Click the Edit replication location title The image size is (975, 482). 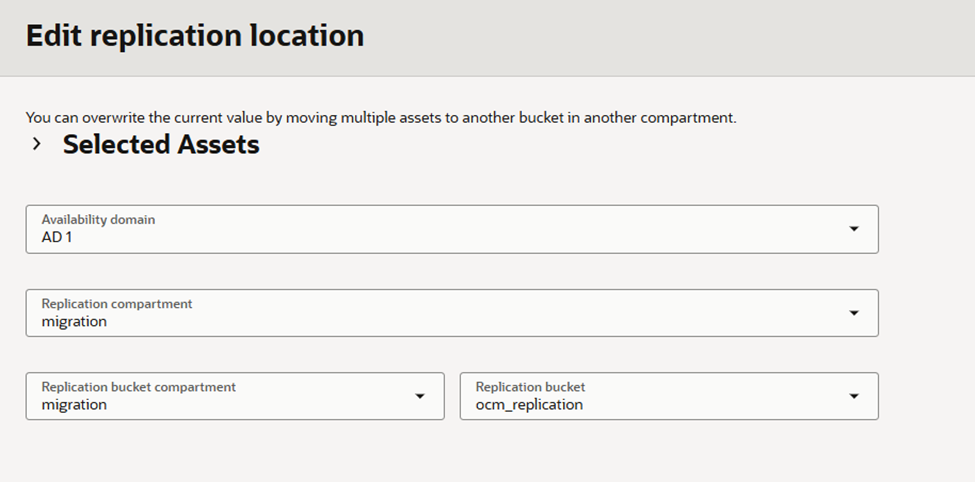click(x=195, y=36)
